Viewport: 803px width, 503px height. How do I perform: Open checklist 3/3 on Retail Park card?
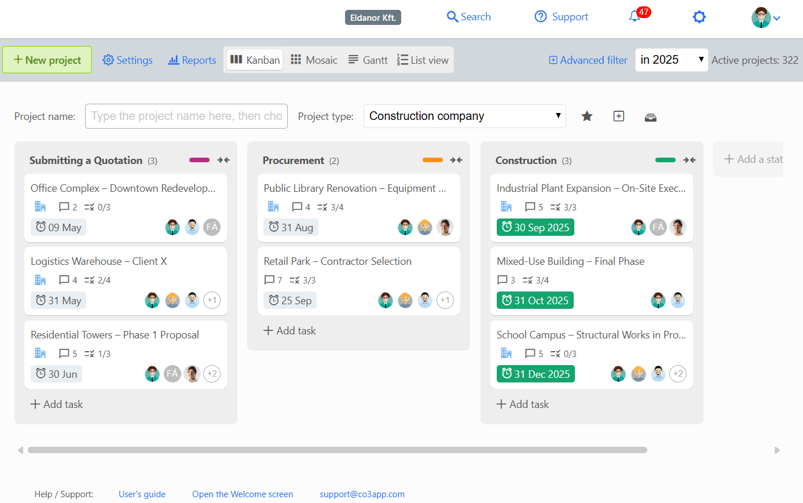tap(302, 280)
